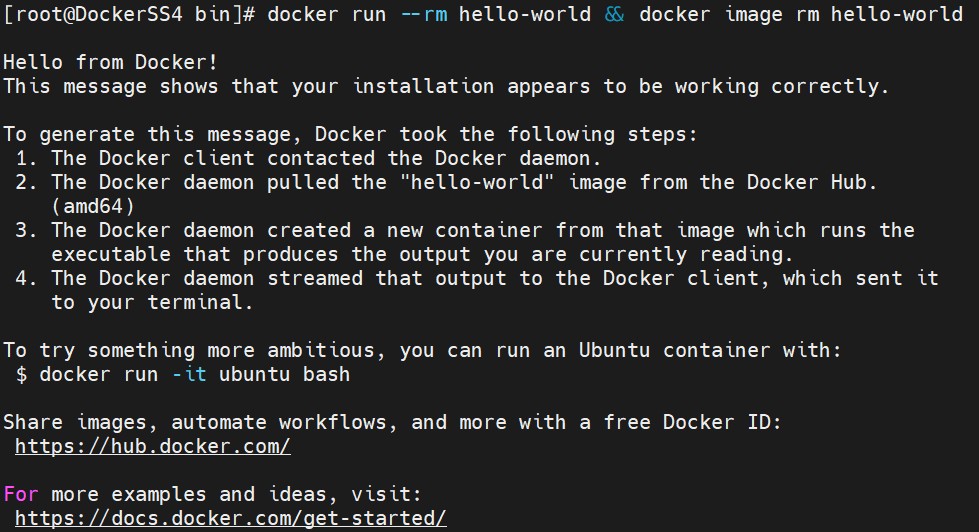Click the '$ docker run' dollar sign
Screen dimensions: 979x532
coord(21,374)
